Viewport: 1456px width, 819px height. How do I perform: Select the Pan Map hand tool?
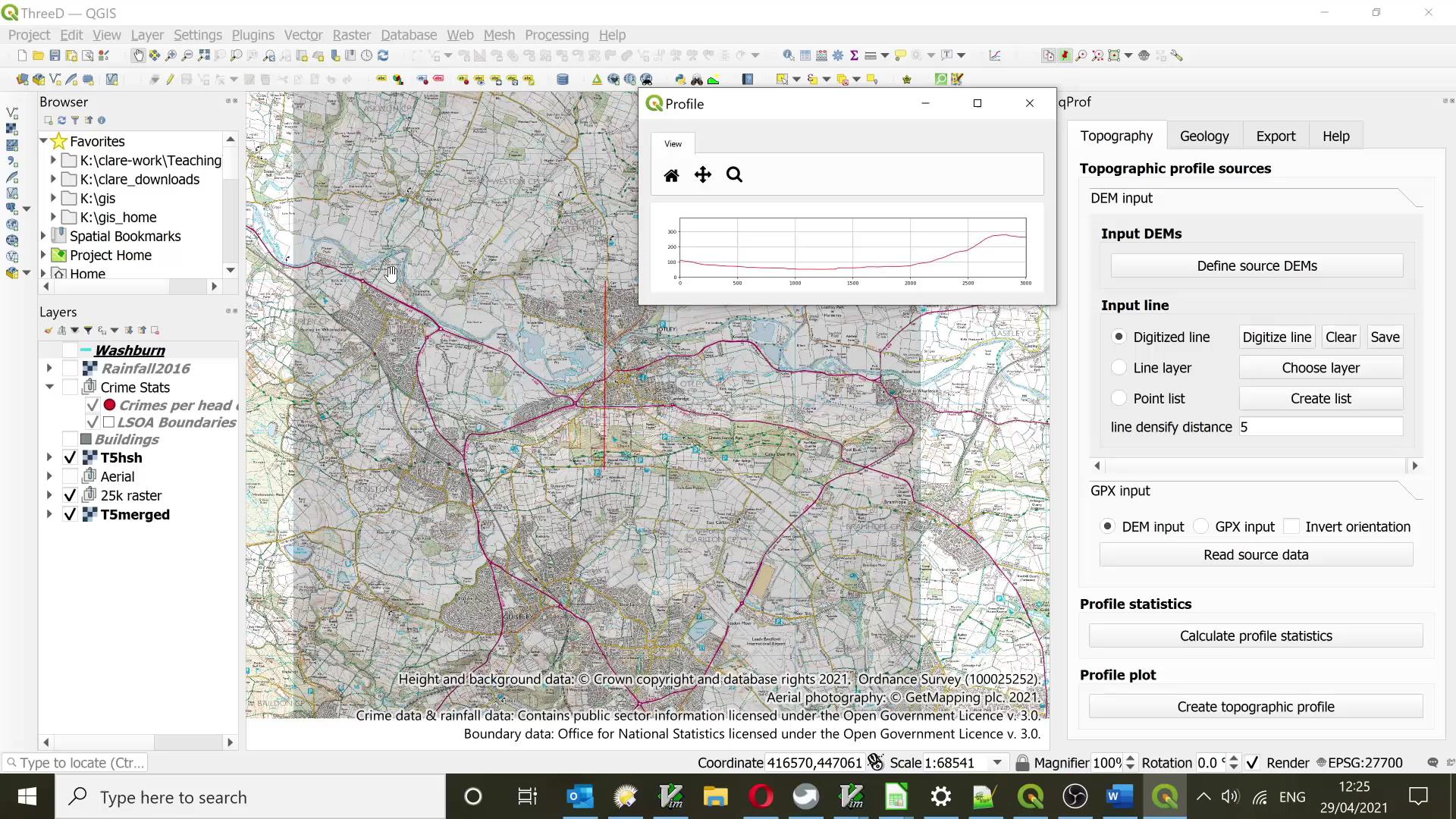click(x=138, y=55)
